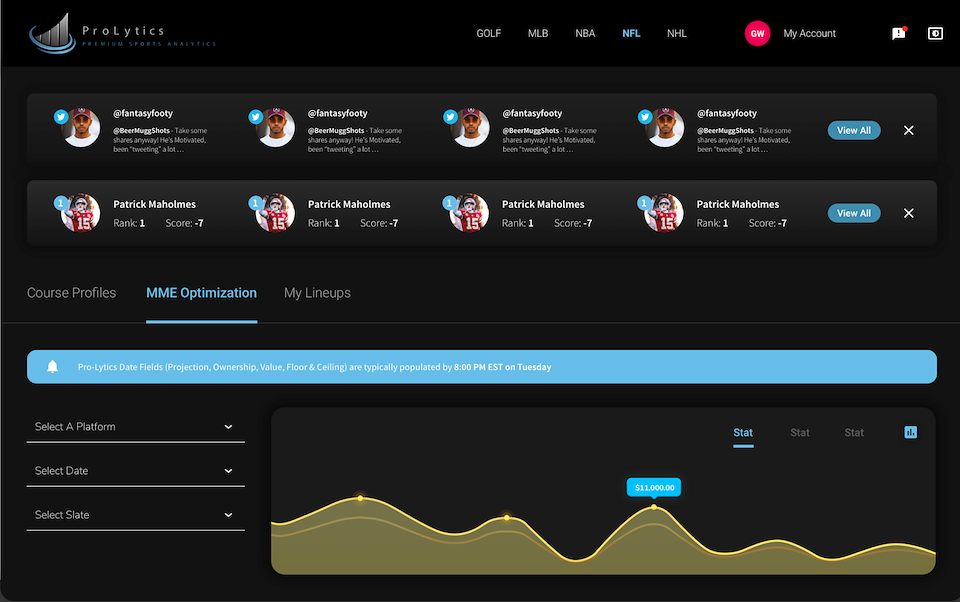960x602 pixels.
Task: Click the rightmost tweet's Twitter bird badge
Action: (645, 116)
